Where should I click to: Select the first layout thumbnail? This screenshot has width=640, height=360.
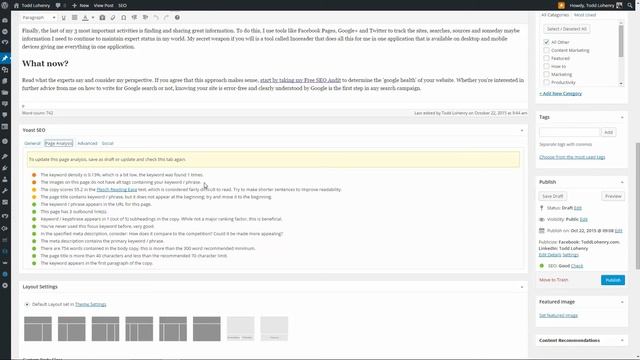[38, 329]
